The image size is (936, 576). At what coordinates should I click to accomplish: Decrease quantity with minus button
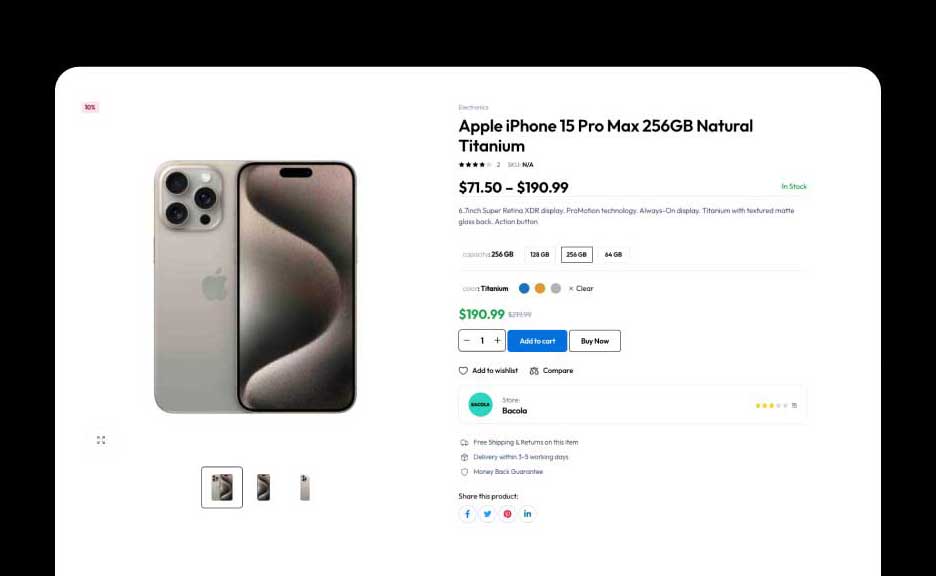(x=467, y=341)
